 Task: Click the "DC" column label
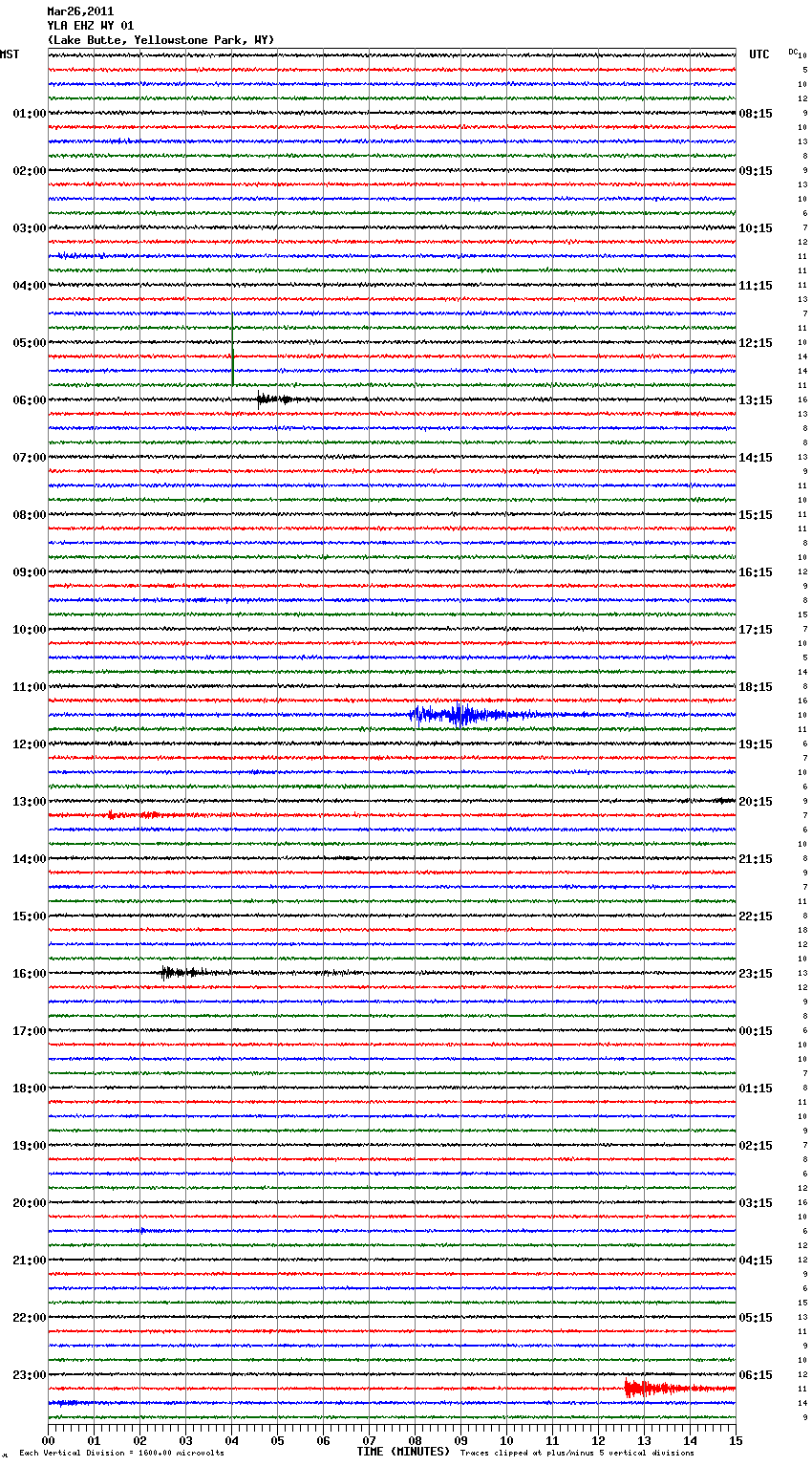click(x=793, y=52)
